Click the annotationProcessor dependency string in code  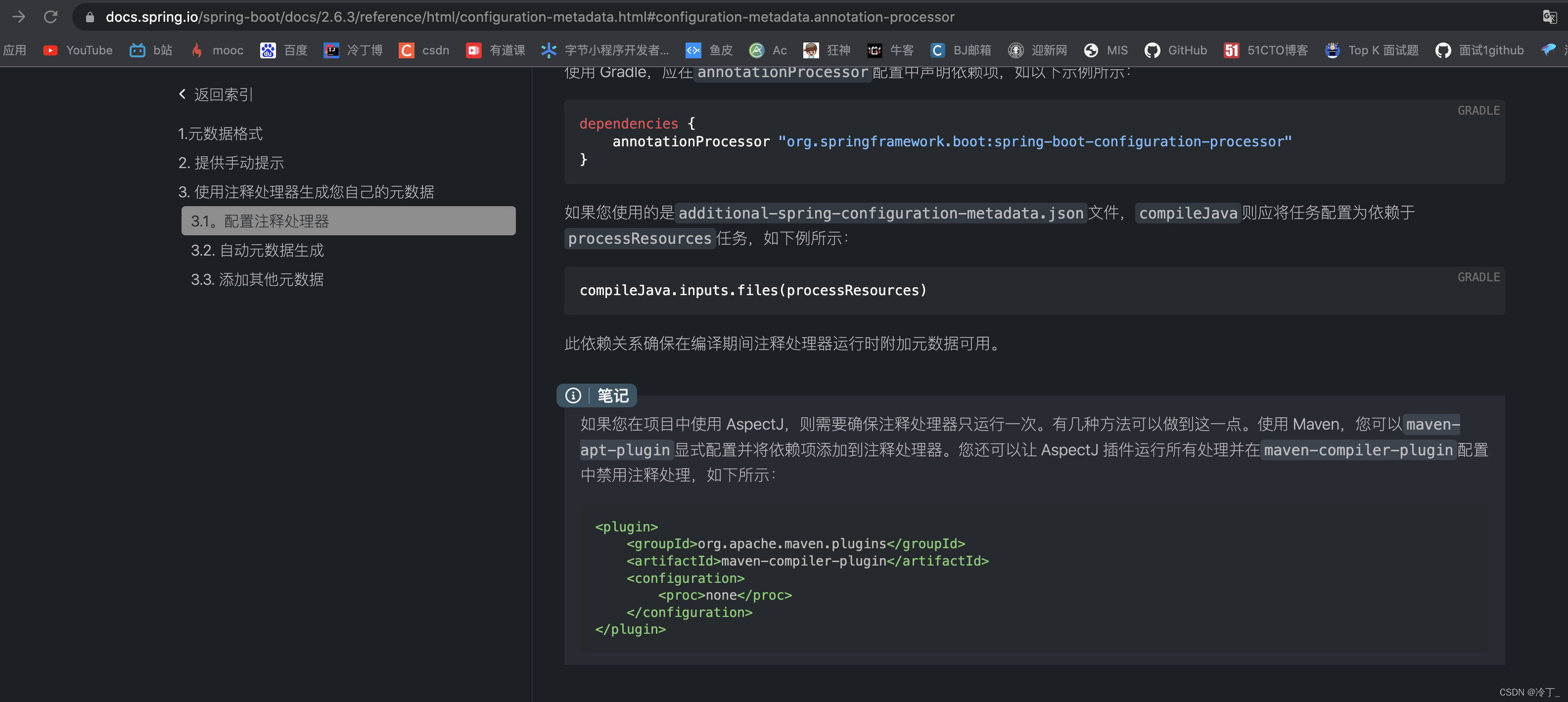point(1035,142)
